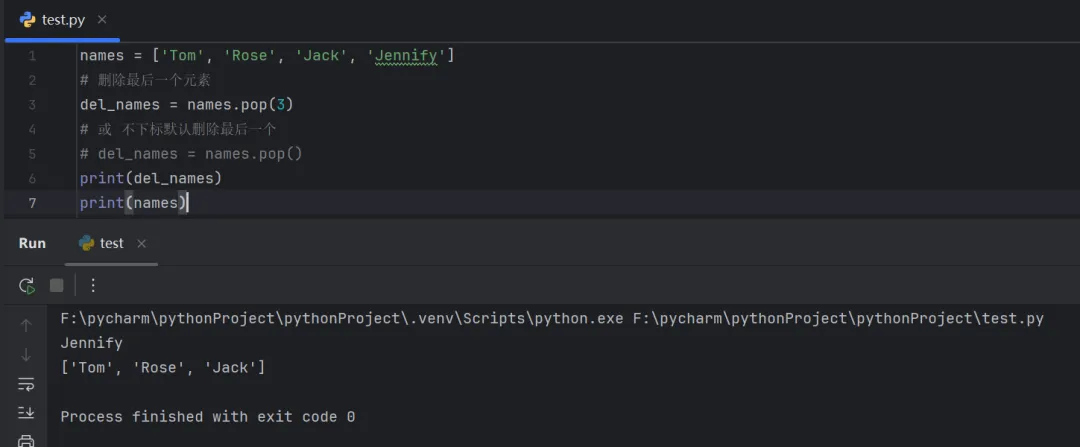Rerun the test script
1080x447 pixels.
coord(27,285)
